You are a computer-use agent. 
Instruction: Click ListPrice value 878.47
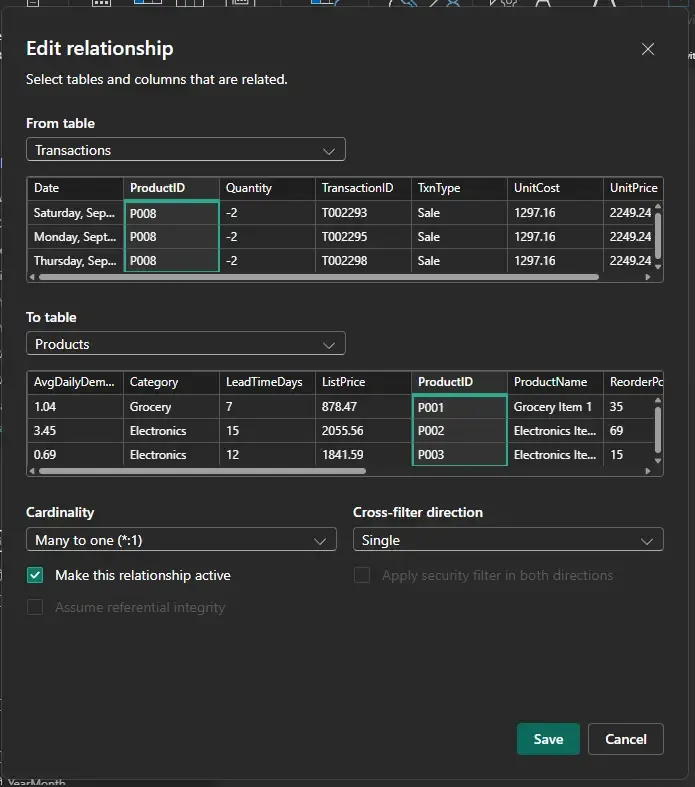coord(363,407)
